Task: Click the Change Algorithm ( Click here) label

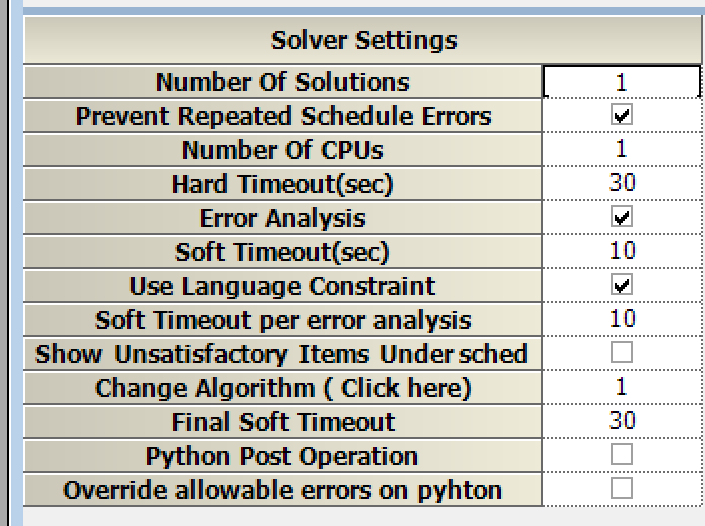Action: tap(283, 388)
